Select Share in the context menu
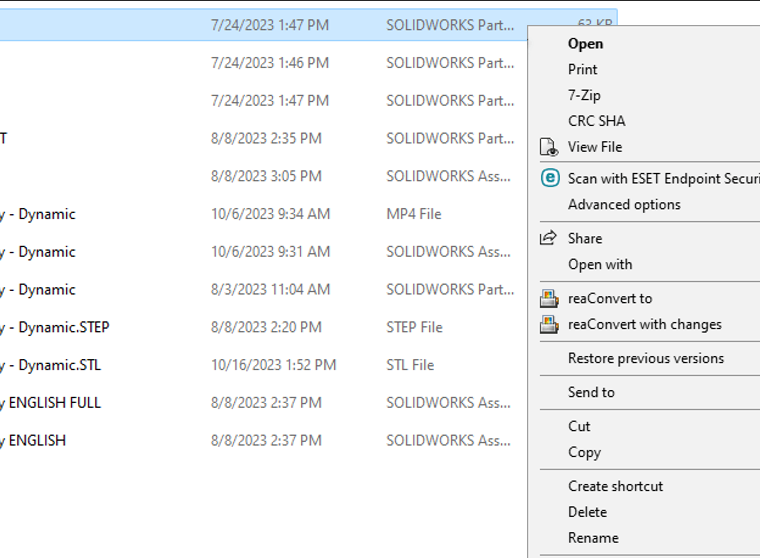The width and height of the screenshot is (760, 558). [585, 239]
